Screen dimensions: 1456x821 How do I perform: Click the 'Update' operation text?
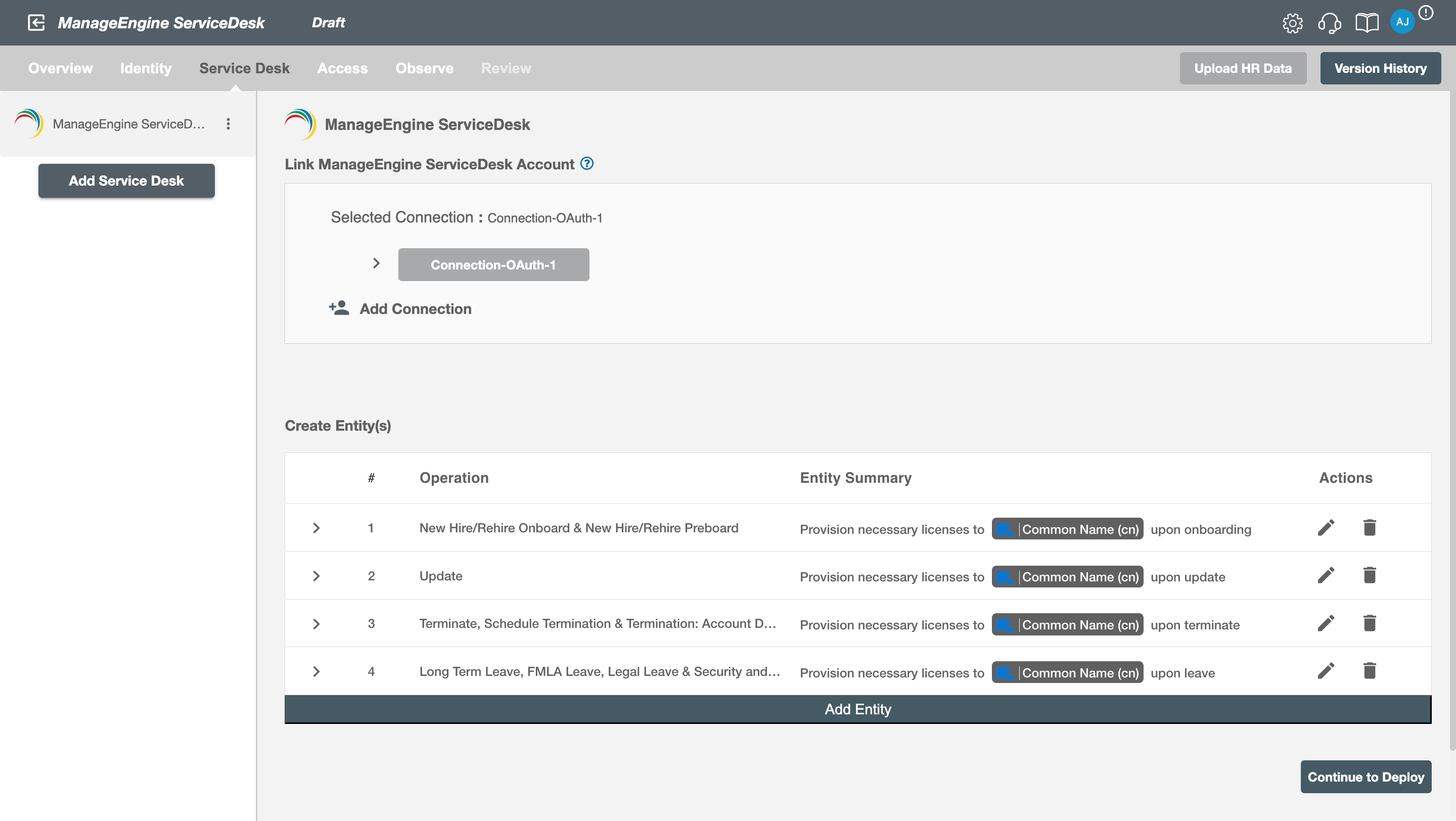click(441, 576)
